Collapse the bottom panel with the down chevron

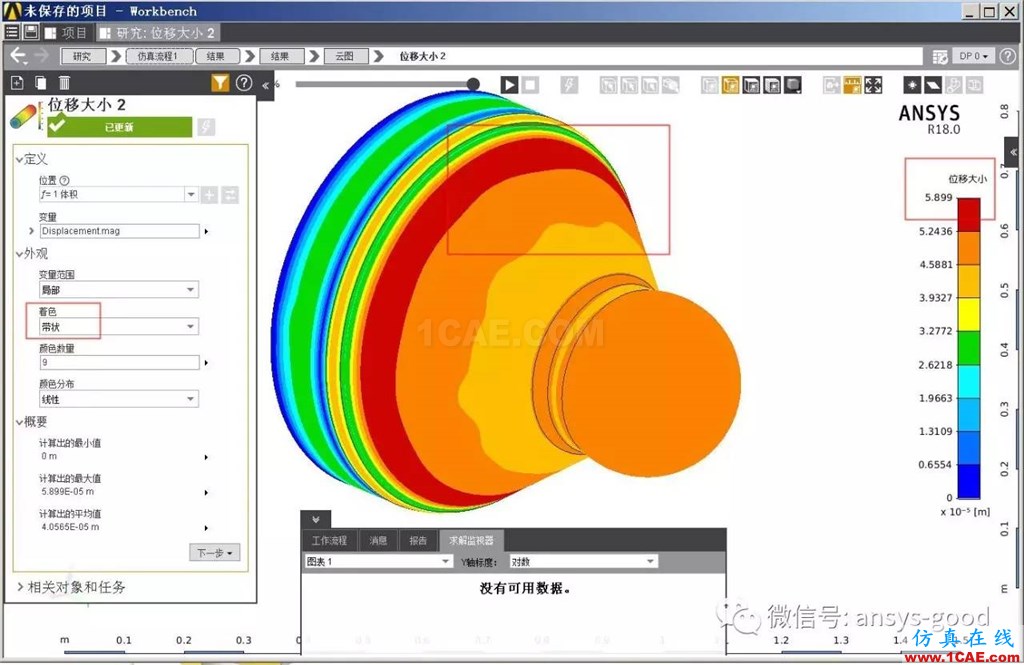316,519
